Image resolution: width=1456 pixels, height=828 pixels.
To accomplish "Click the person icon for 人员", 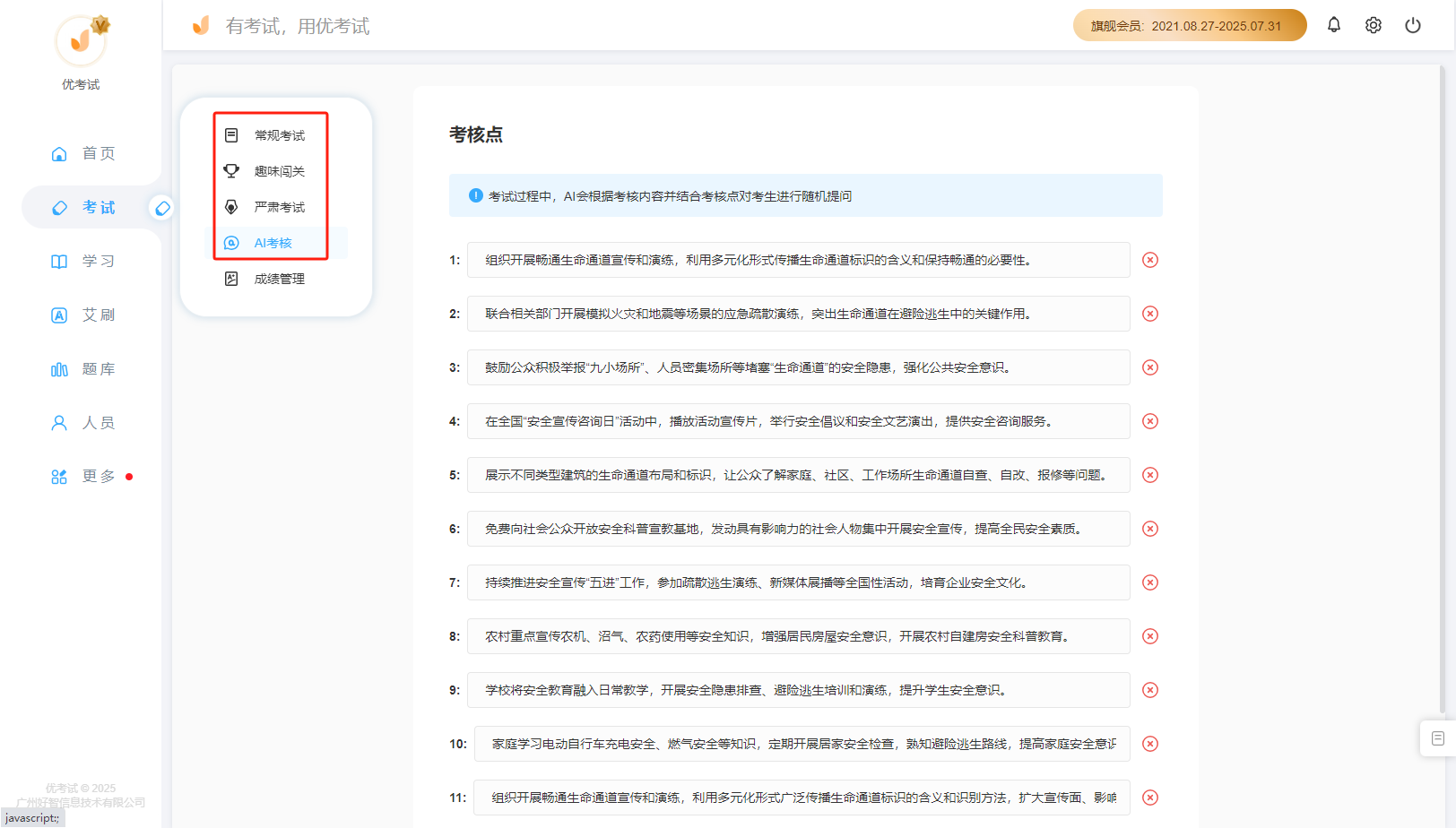I will coord(59,423).
